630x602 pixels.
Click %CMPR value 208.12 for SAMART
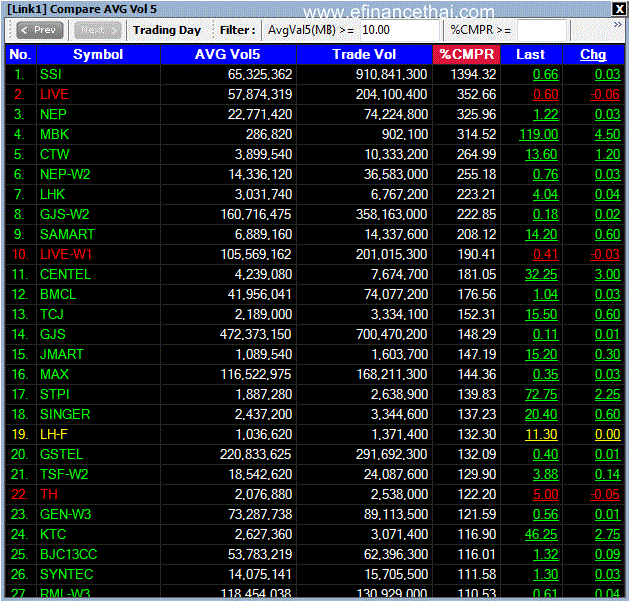pos(477,234)
